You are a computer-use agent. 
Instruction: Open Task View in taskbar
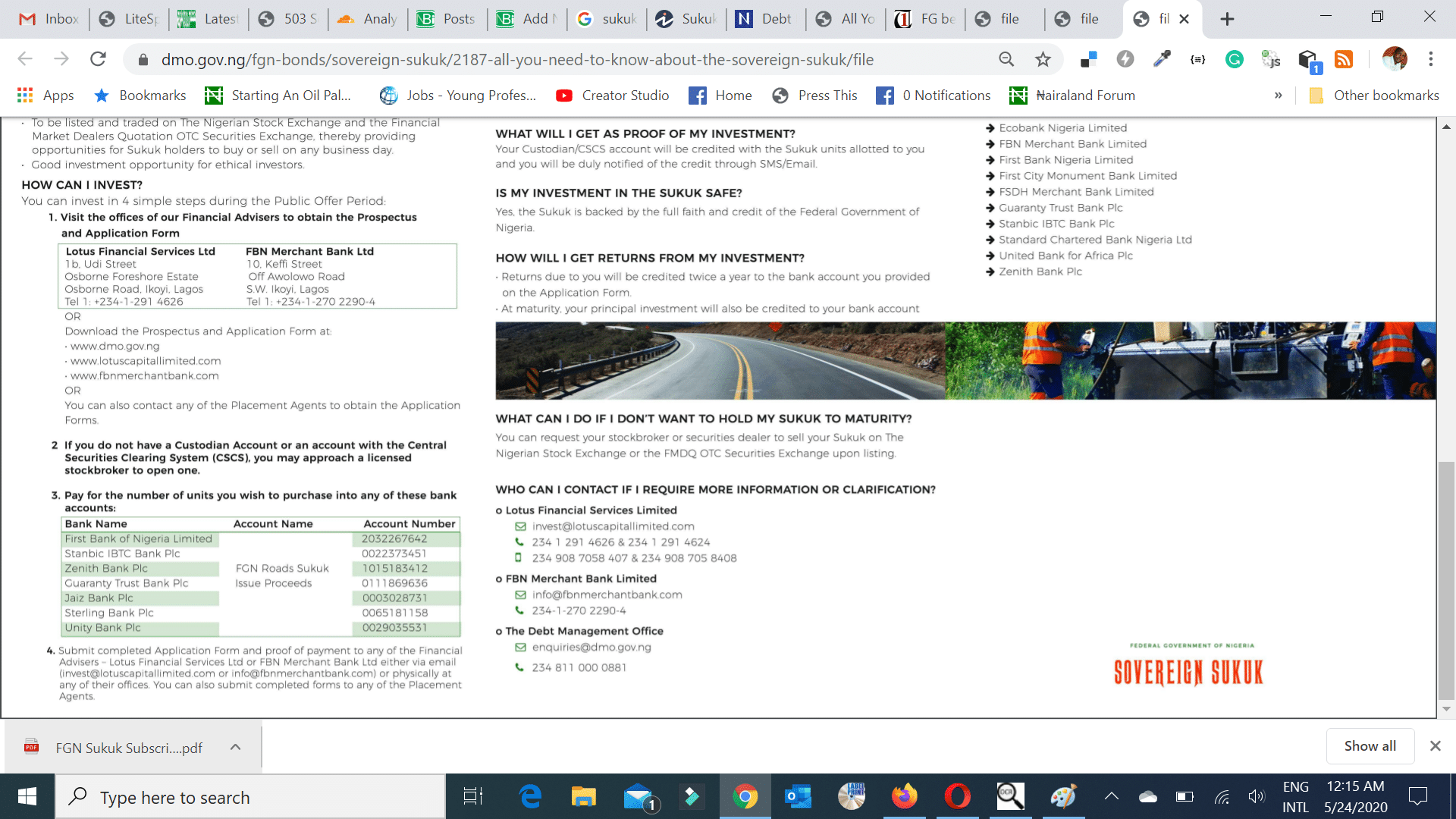tap(473, 797)
